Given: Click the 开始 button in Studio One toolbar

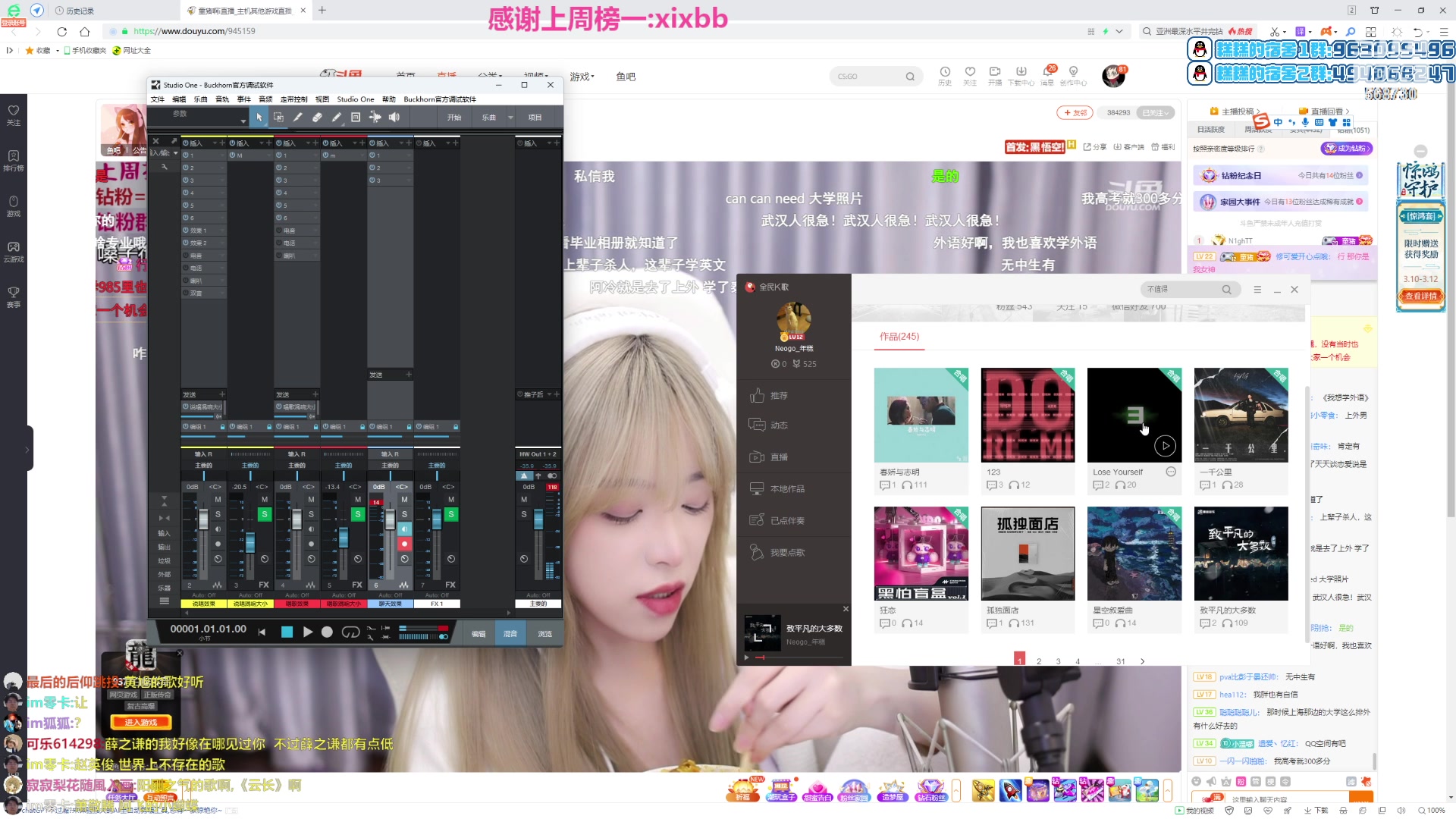Looking at the screenshot, I should pos(454,118).
